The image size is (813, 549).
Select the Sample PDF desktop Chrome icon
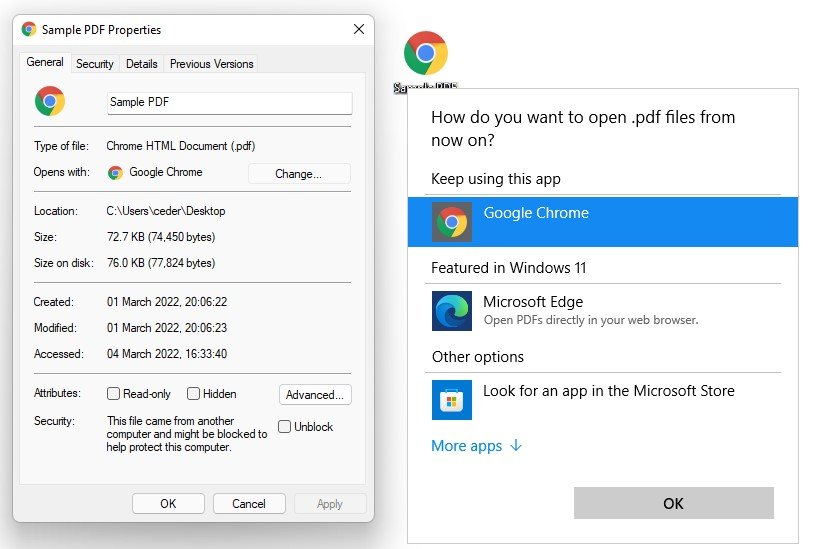(x=426, y=53)
